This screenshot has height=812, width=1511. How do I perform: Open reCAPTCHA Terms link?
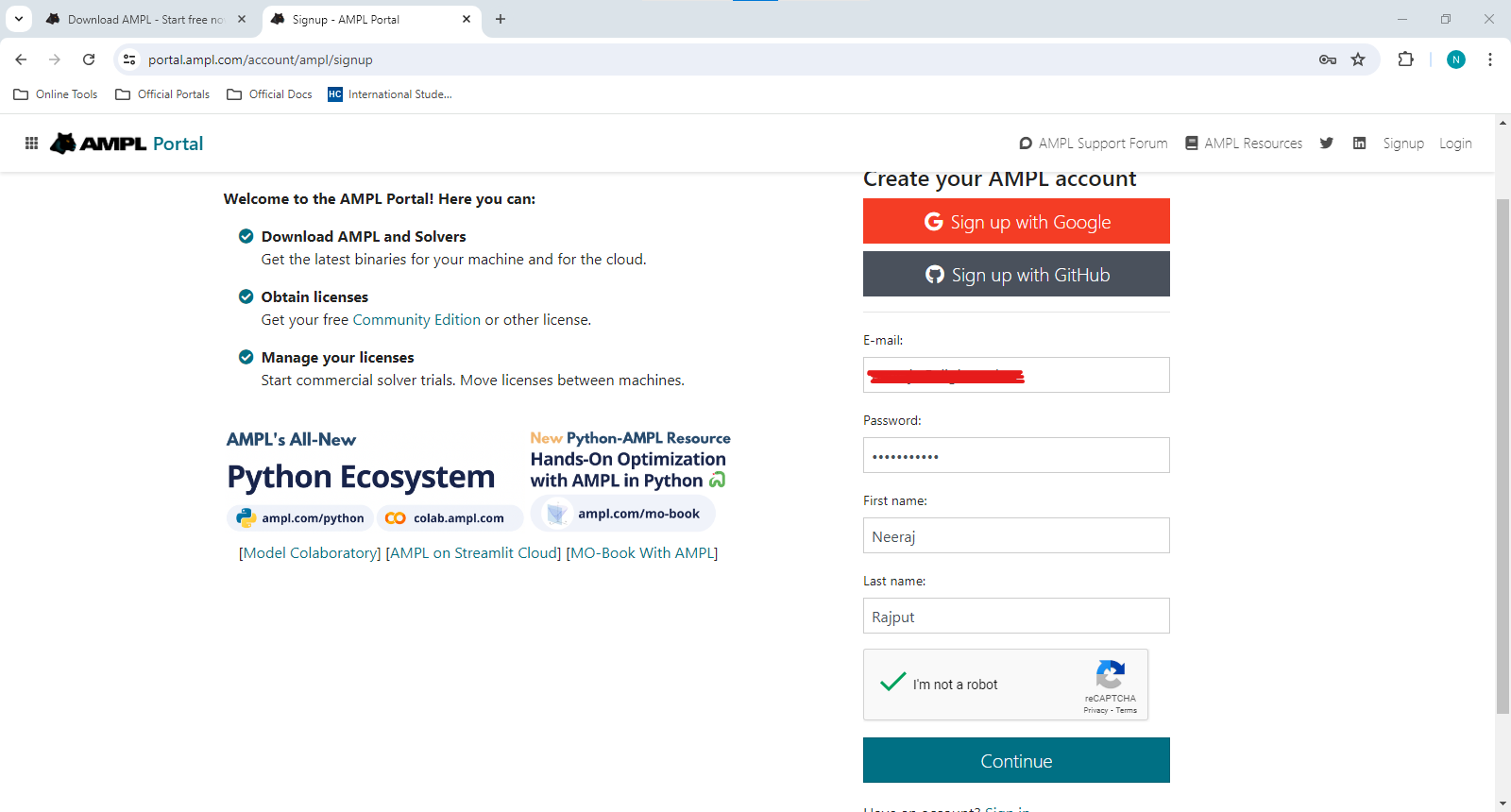(1127, 710)
